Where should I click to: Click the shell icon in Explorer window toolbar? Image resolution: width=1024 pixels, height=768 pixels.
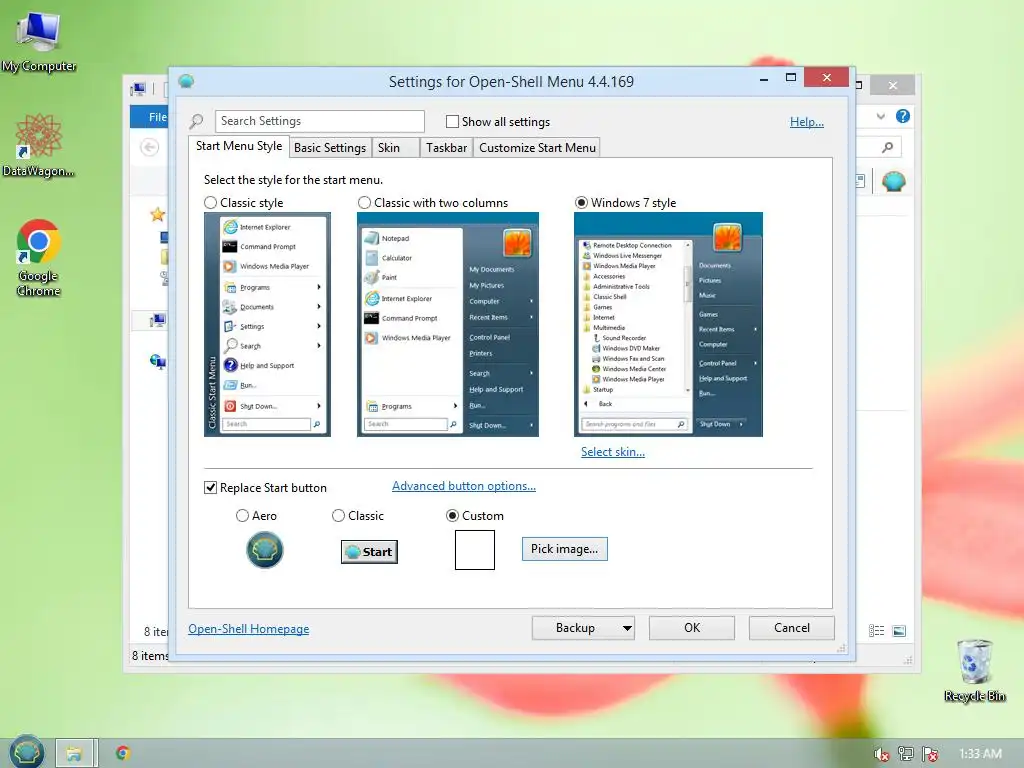tap(893, 181)
